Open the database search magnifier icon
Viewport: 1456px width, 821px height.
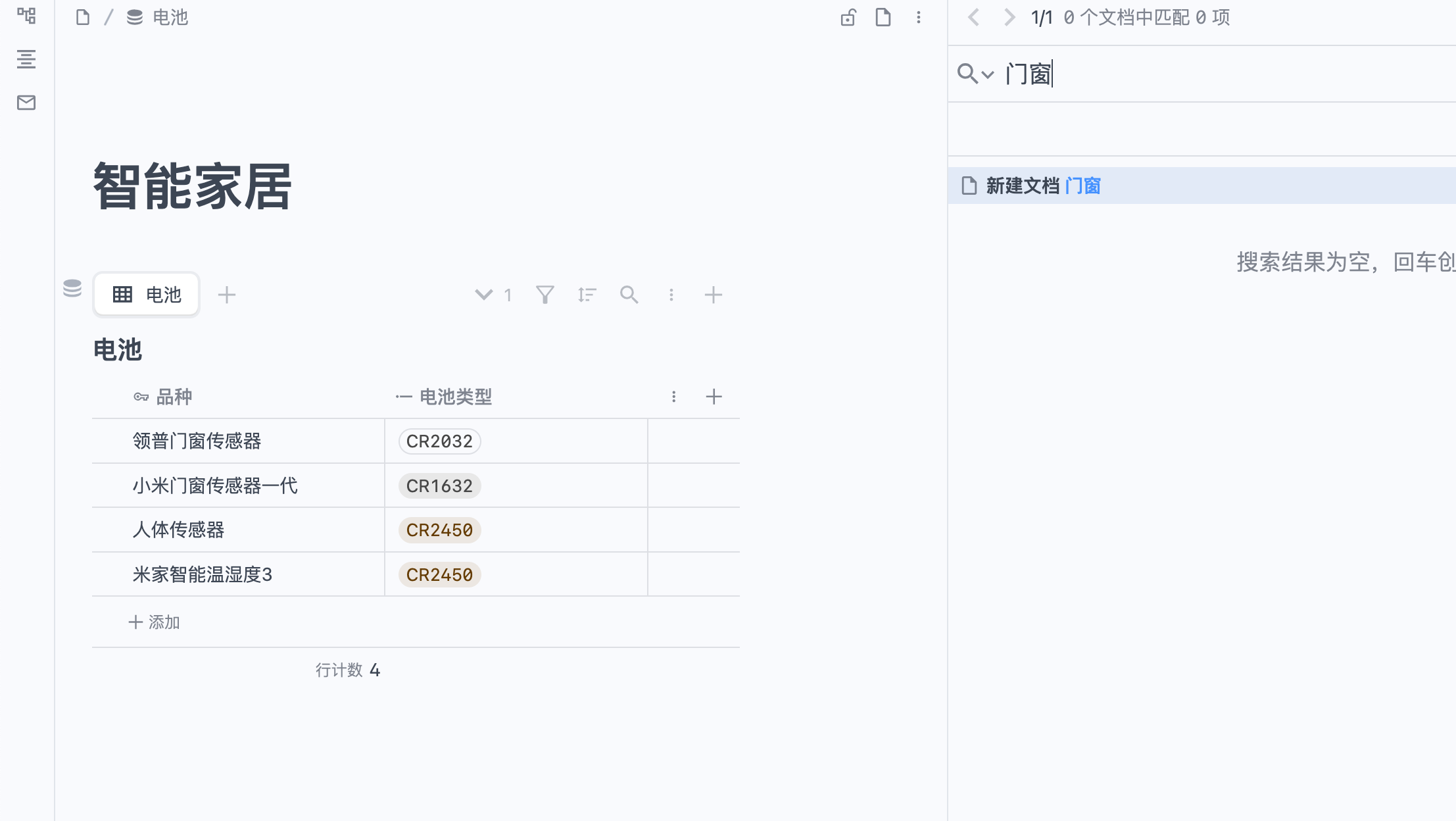click(x=629, y=295)
